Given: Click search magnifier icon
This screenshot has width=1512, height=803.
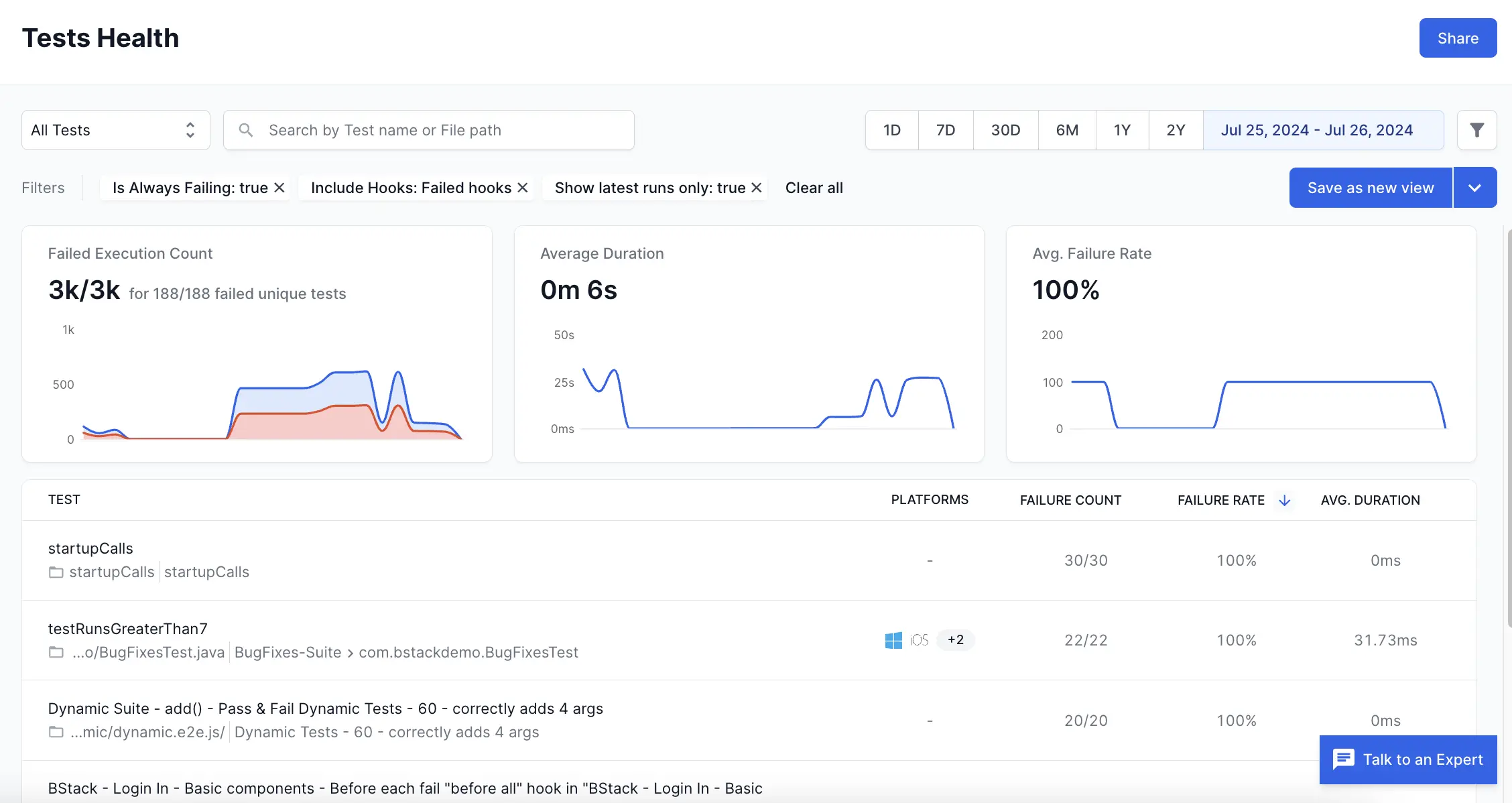Looking at the screenshot, I should click(246, 130).
